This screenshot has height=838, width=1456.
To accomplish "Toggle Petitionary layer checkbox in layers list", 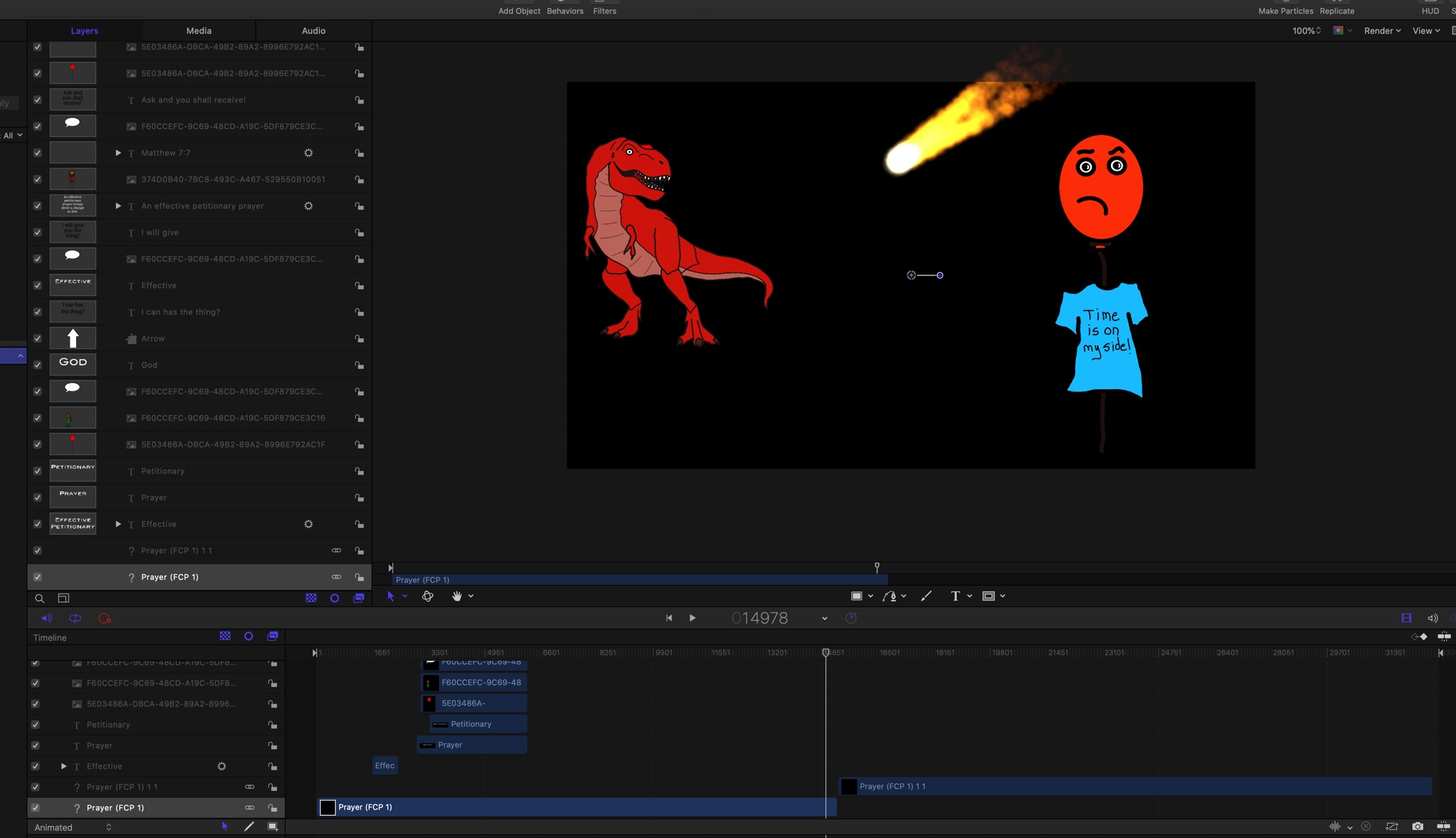I will (x=37, y=471).
